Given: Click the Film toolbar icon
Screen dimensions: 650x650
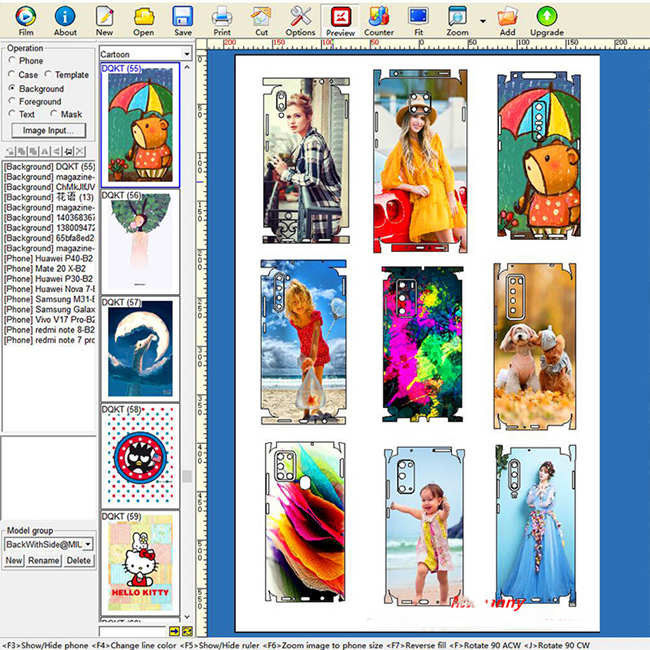Looking at the screenshot, I should (25, 19).
